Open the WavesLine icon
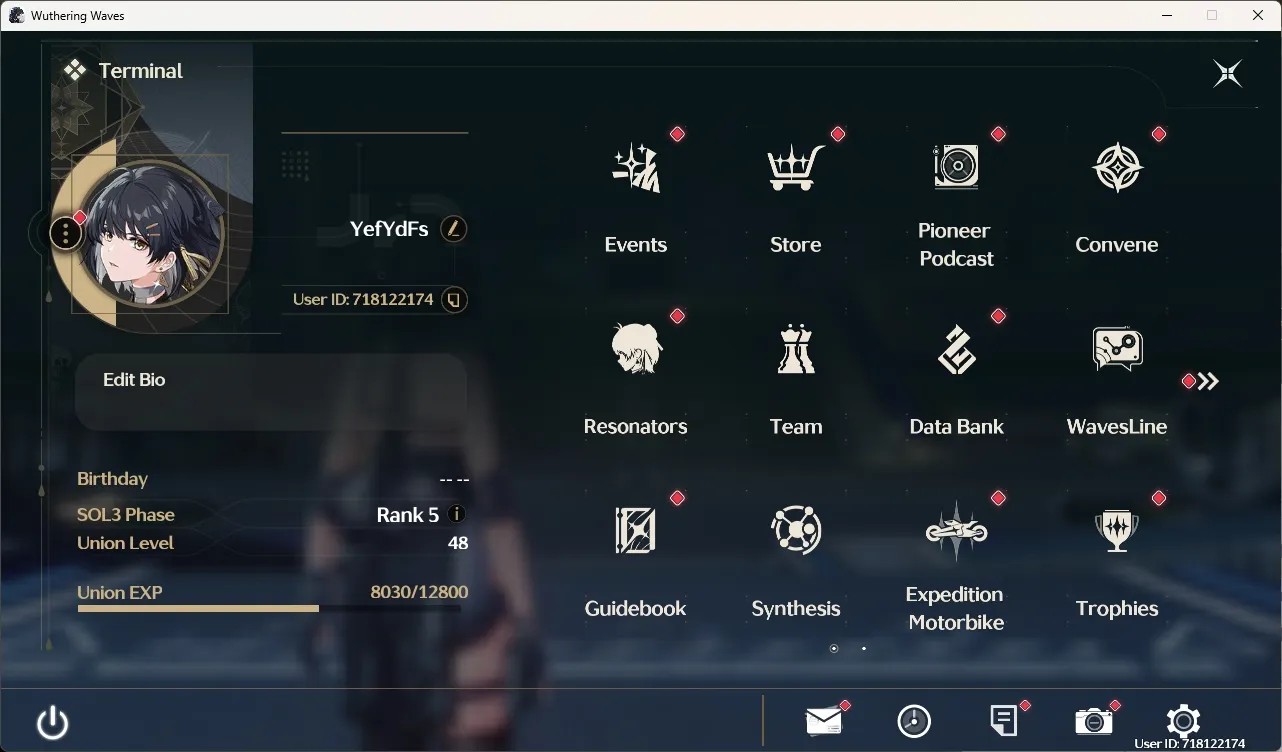 [1117, 349]
